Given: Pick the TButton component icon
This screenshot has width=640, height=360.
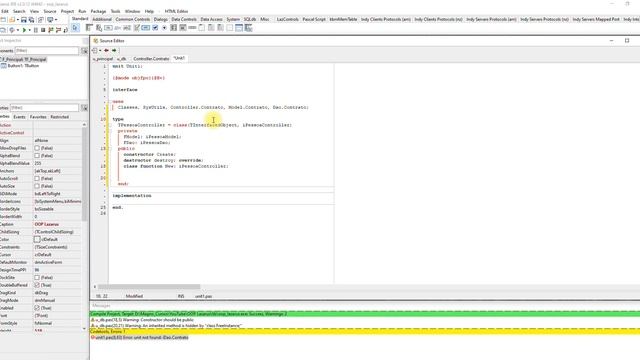Looking at the screenshot, I should [108, 28].
